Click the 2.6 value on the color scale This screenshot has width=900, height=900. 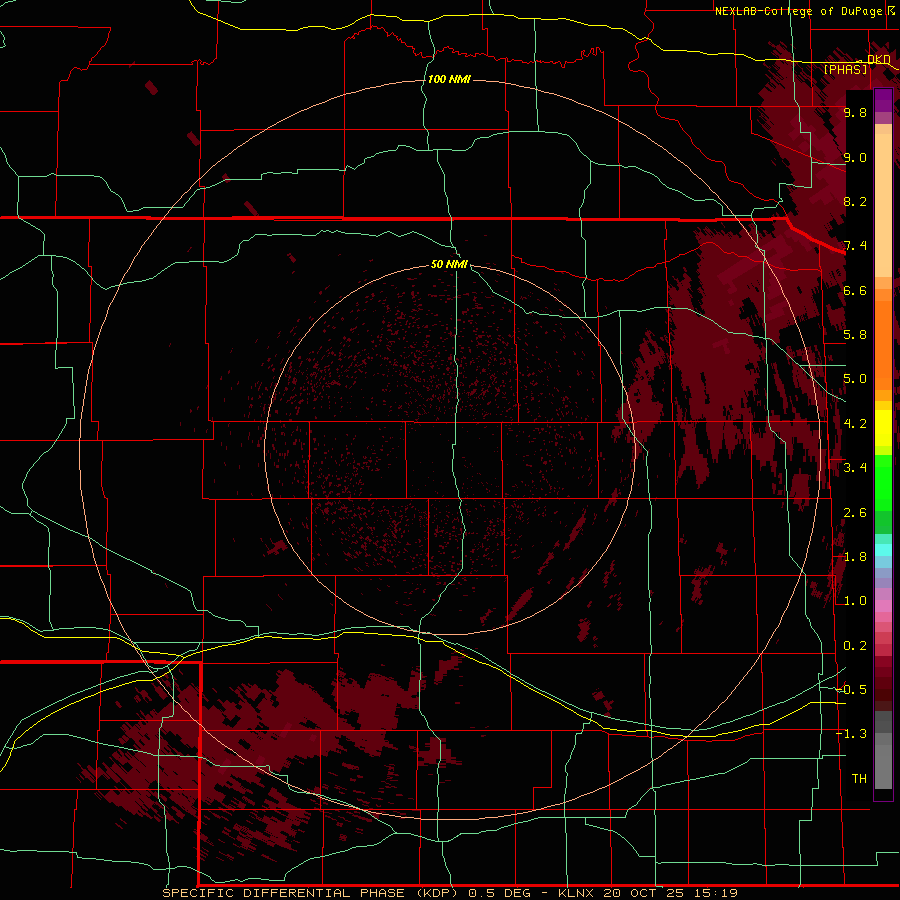tap(855, 513)
